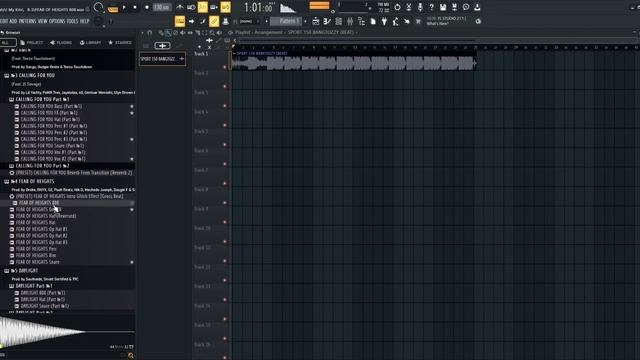Screen dimensions: 640x360
Task: Click the Stop button in the transport
Action: click(x=135, y=7)
